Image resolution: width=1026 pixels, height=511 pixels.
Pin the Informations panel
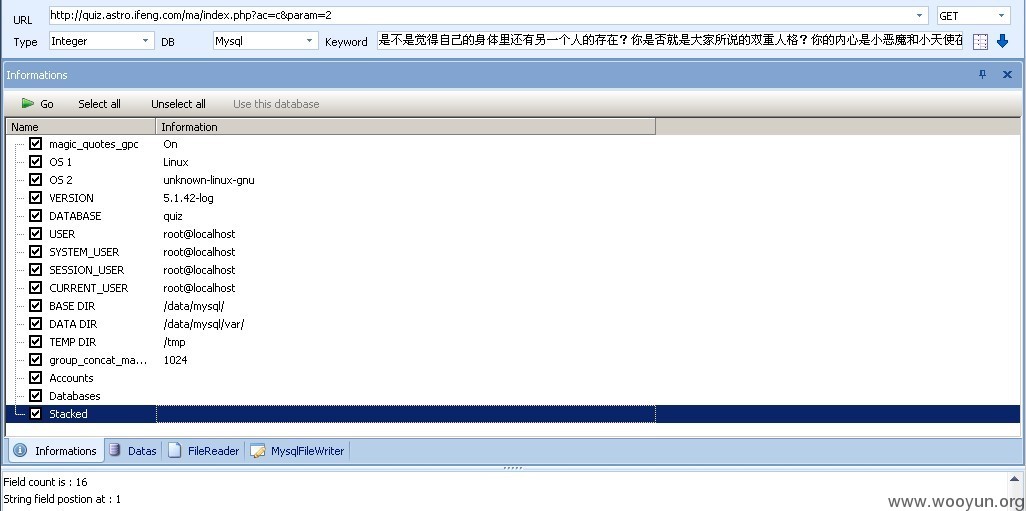pos(982,75)
